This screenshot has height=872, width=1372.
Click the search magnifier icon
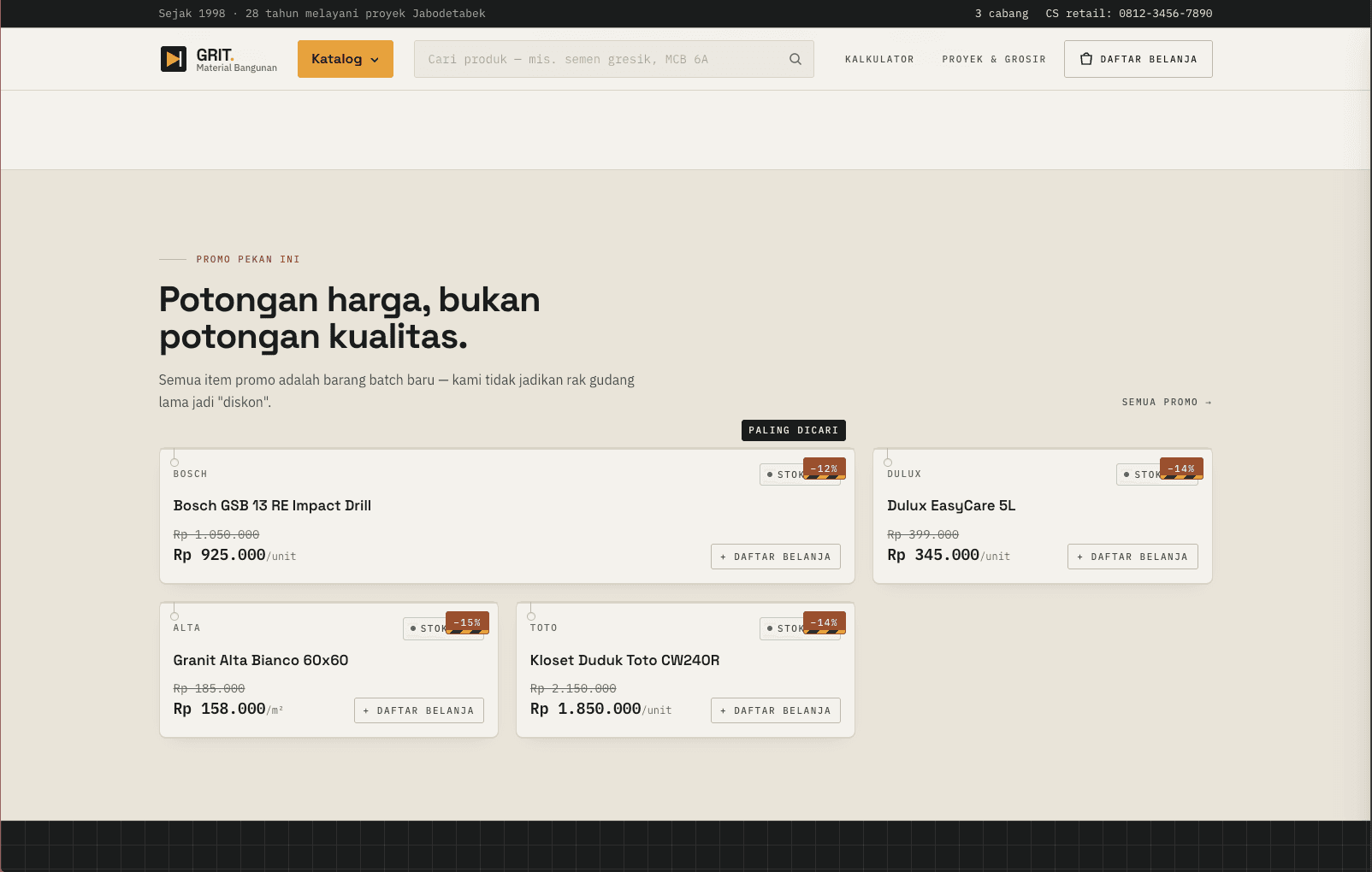(795, 59)
